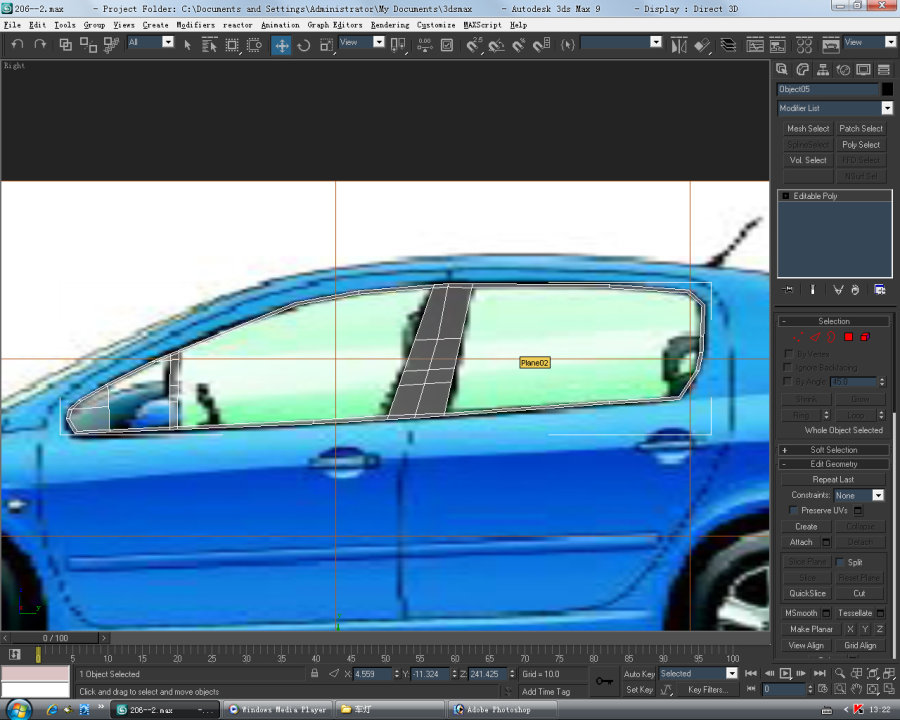Click object color swatch beside Object05

[887, 89]
